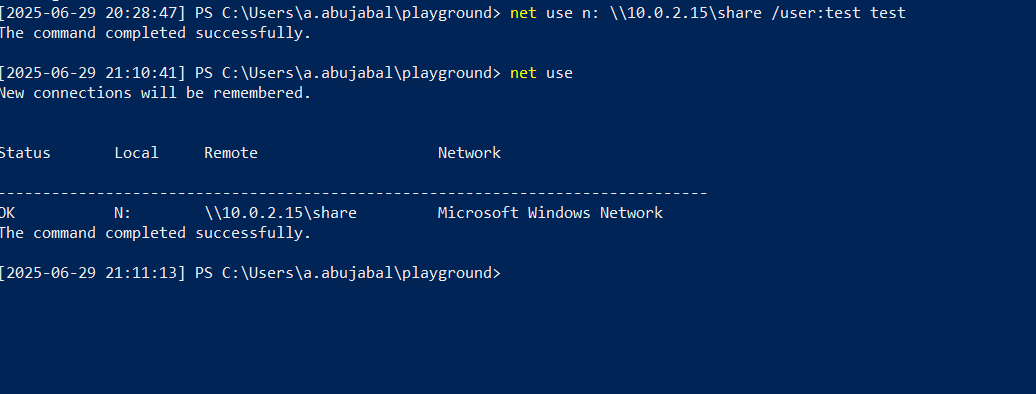Click the 21:10:41 timestamp in the prompt
Image resolution: width=1036 pixels, height=394 pixels.
pos(141,73)
